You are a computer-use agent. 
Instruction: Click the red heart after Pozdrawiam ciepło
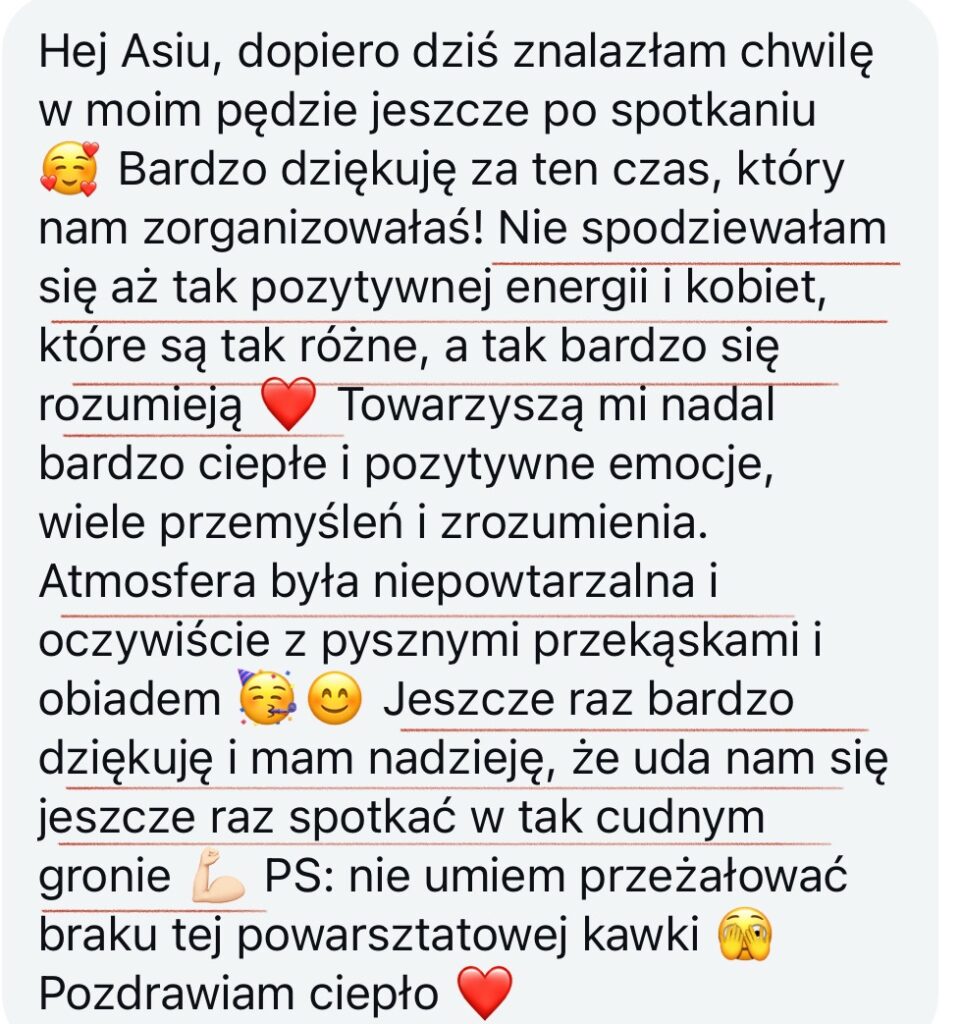[x=484, y=992]
